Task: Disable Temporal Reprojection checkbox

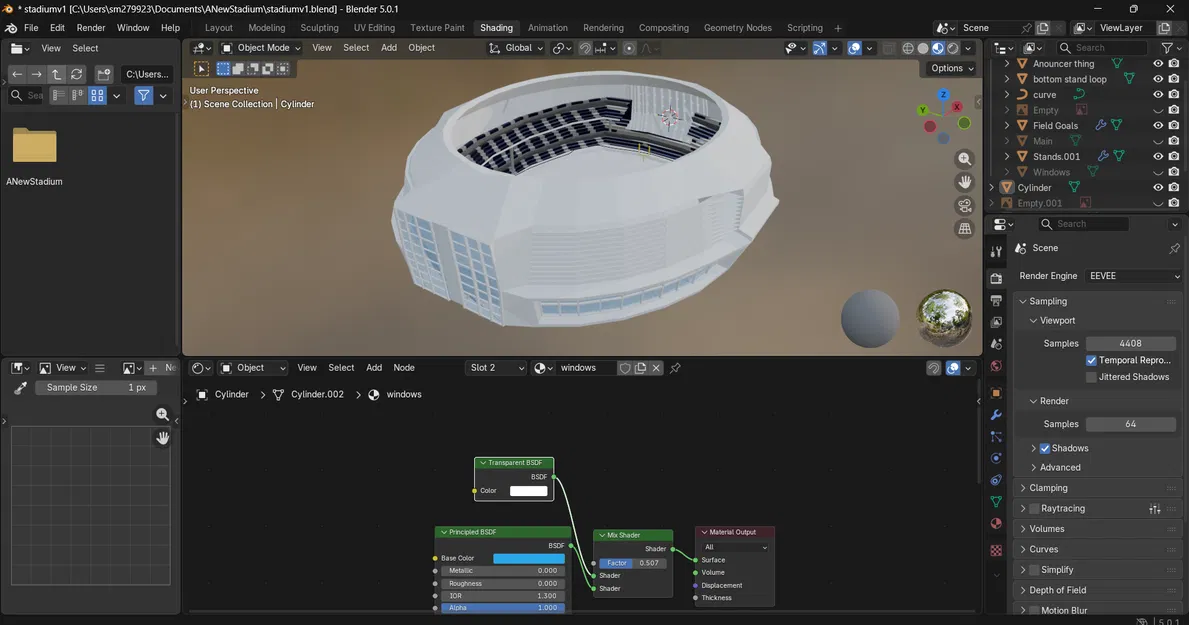Action: pos(1091,360)
